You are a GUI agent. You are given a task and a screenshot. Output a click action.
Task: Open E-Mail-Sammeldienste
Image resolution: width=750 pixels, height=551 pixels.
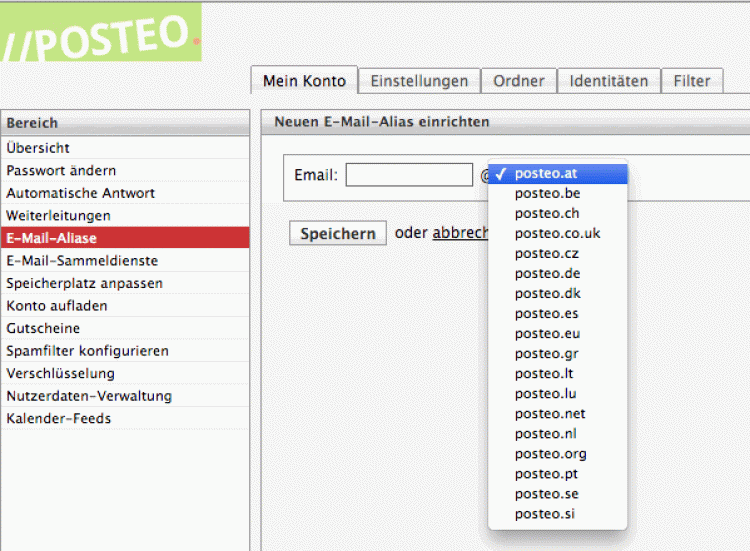125,260
